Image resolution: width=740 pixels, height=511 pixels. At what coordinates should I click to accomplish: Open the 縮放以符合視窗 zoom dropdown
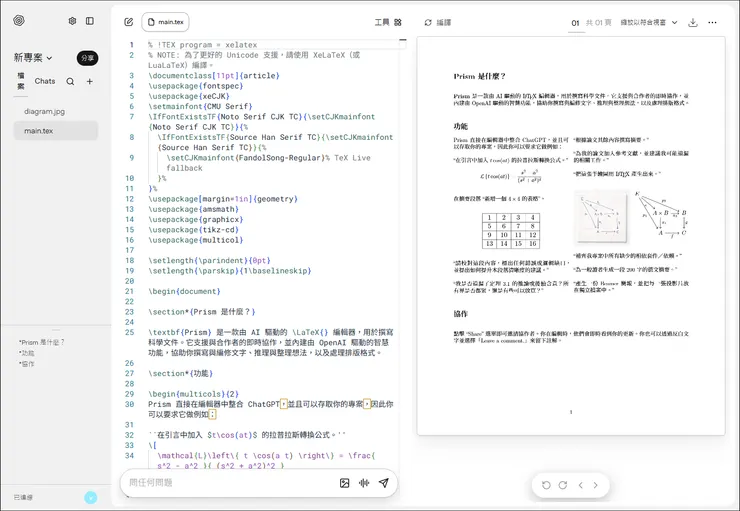tap(649, 22)
